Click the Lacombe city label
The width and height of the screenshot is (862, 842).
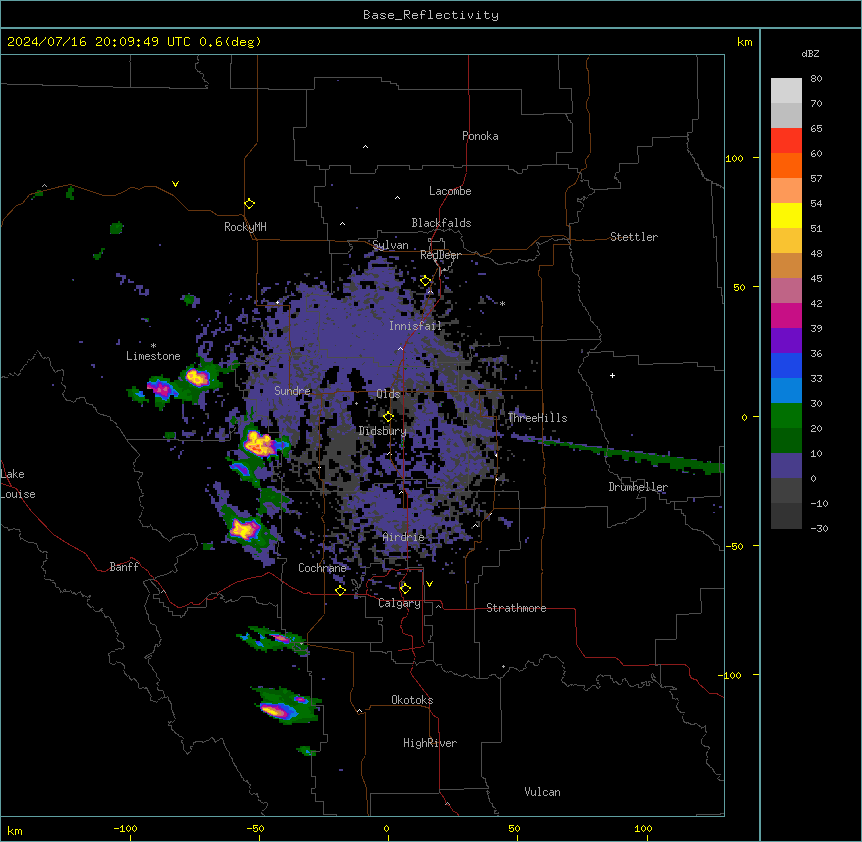point(450,191)
